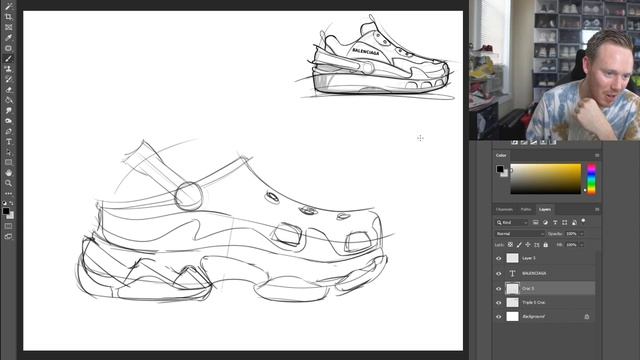Switch to the Channels tab

point(504,209)
